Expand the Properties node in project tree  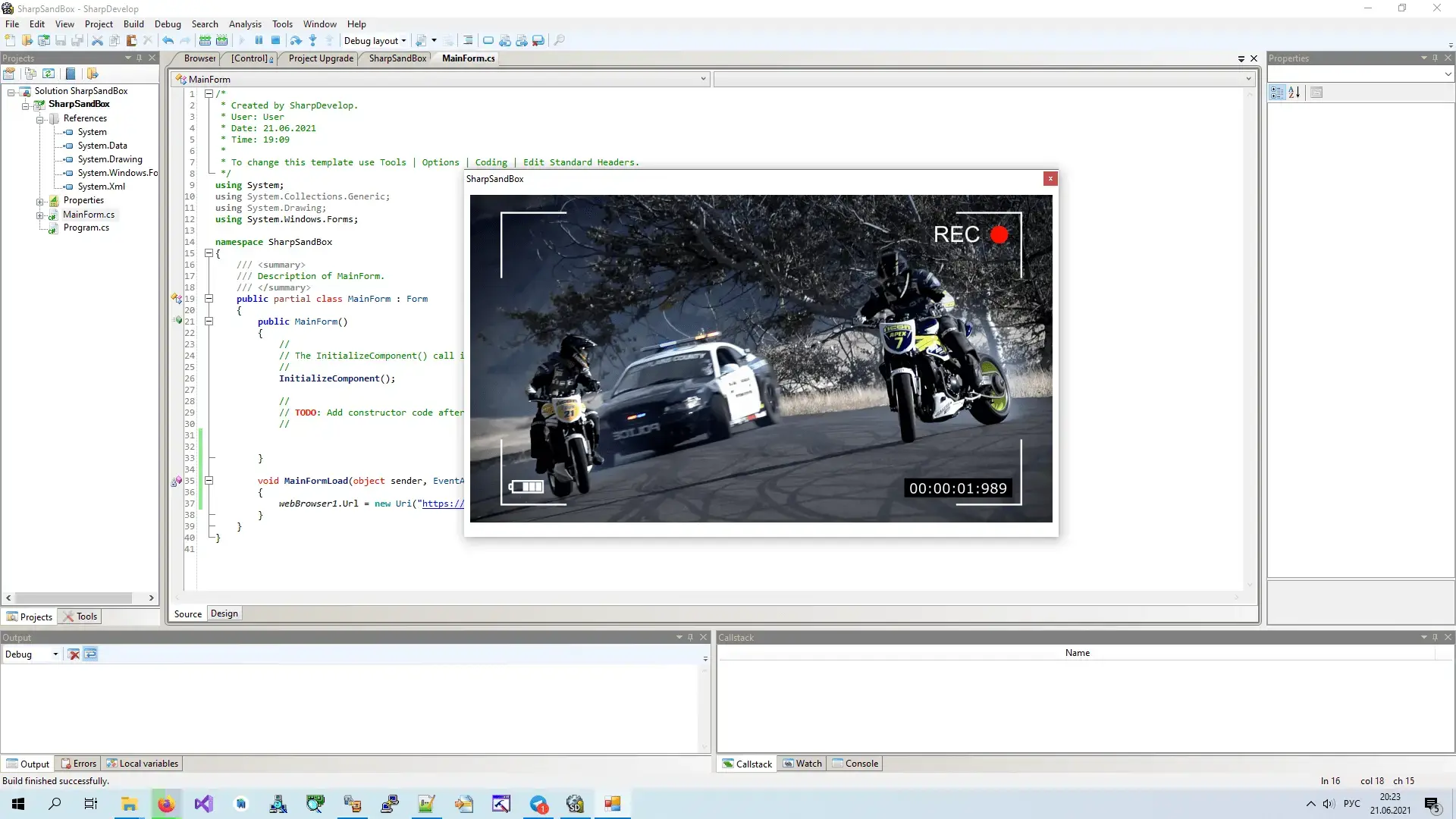click(x=40, y=202)
